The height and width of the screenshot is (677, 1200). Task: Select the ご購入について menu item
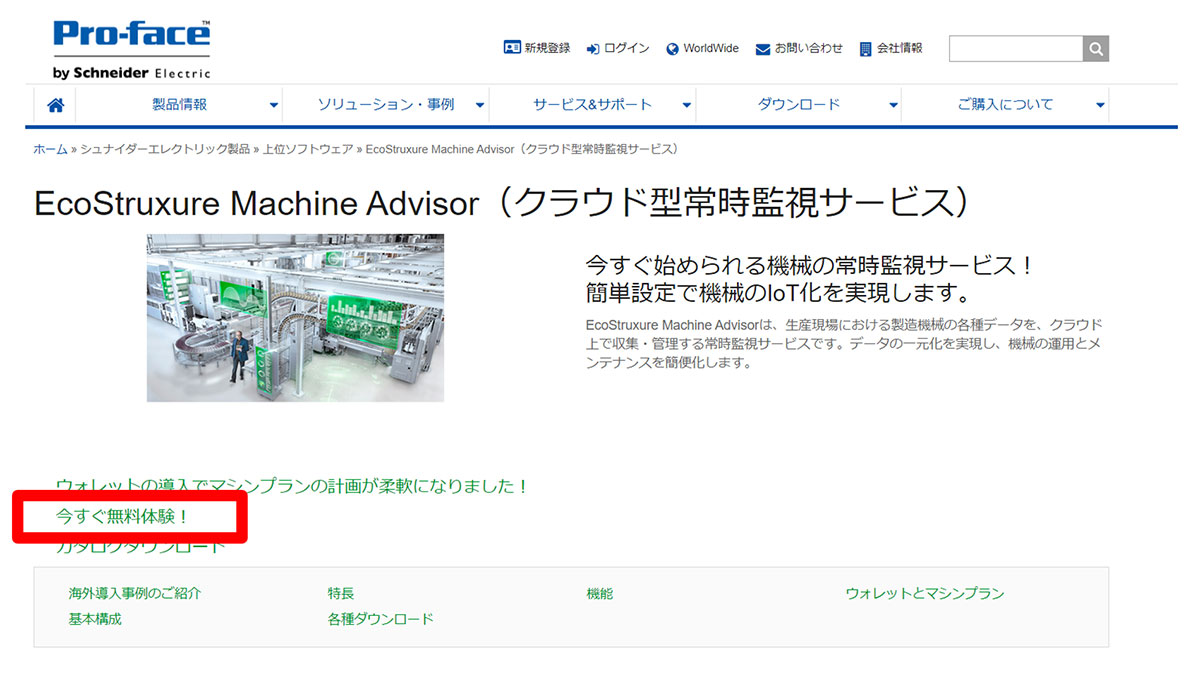coord(1005,105)
